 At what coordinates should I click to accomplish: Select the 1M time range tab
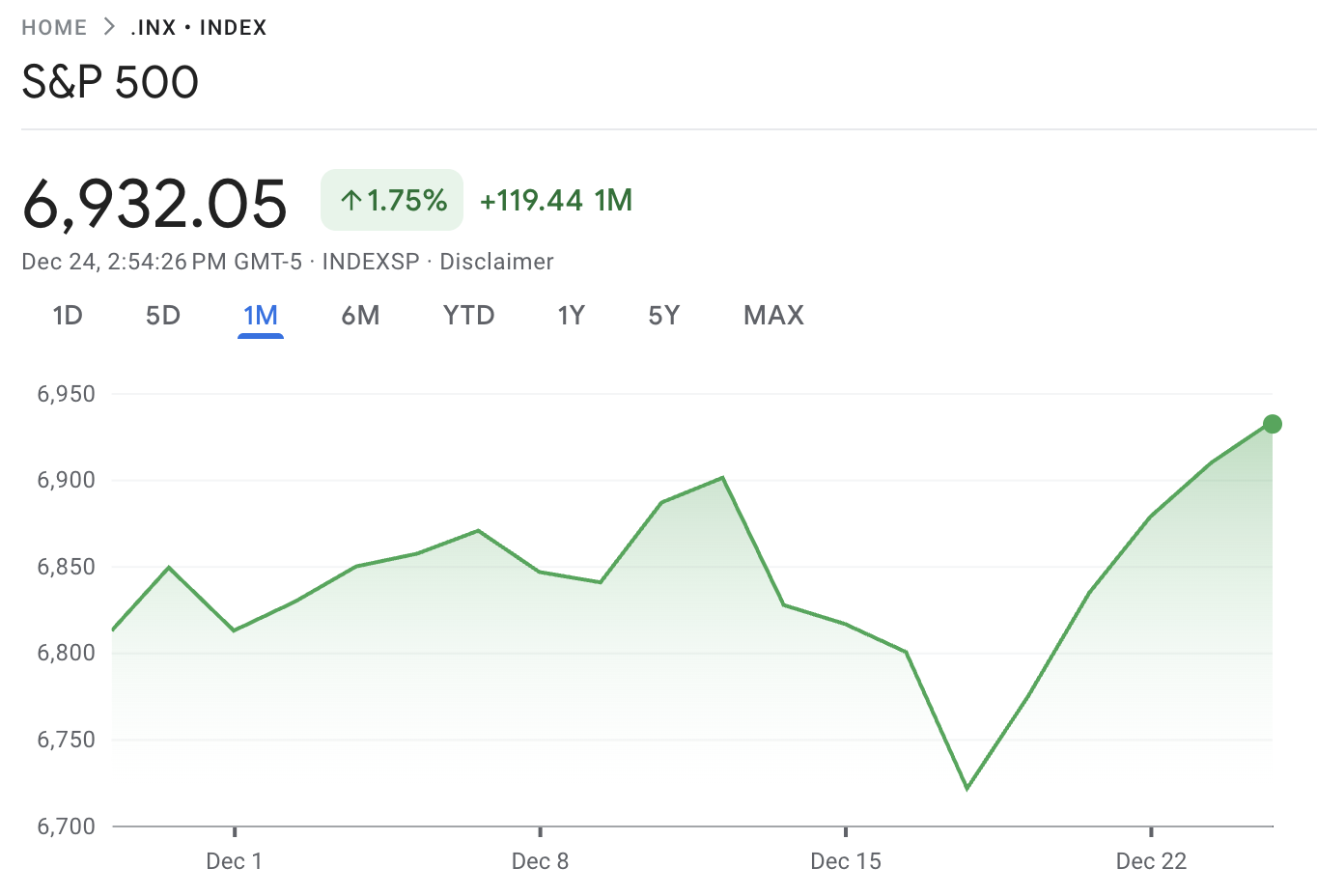tap(261, 315)
